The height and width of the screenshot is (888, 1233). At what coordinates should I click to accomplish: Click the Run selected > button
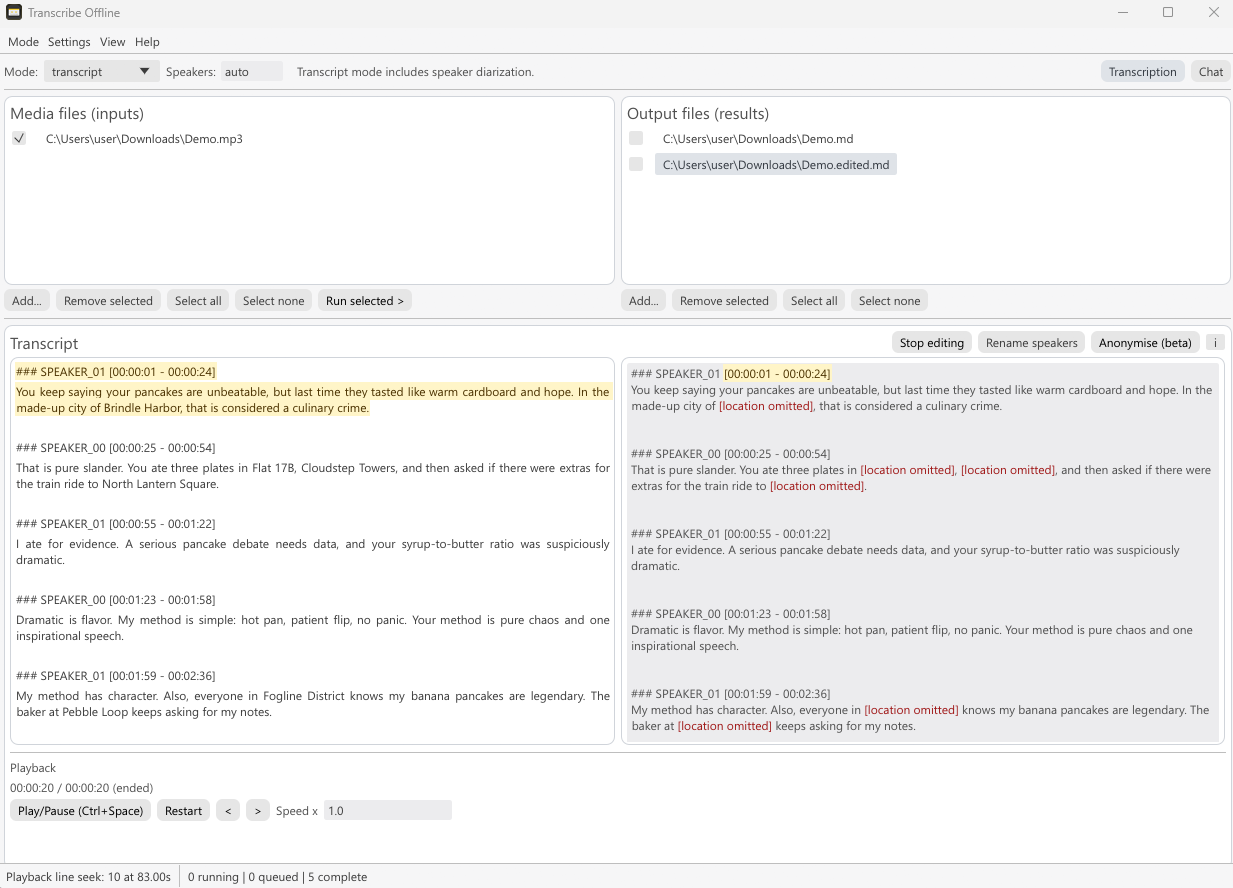click(365, 301)
